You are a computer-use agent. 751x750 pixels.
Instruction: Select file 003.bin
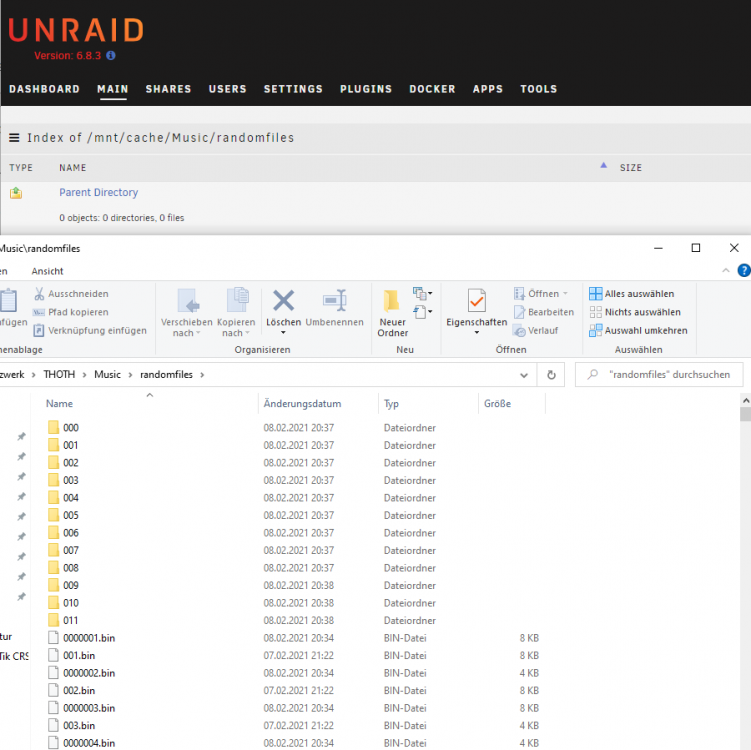click(79, 726)
